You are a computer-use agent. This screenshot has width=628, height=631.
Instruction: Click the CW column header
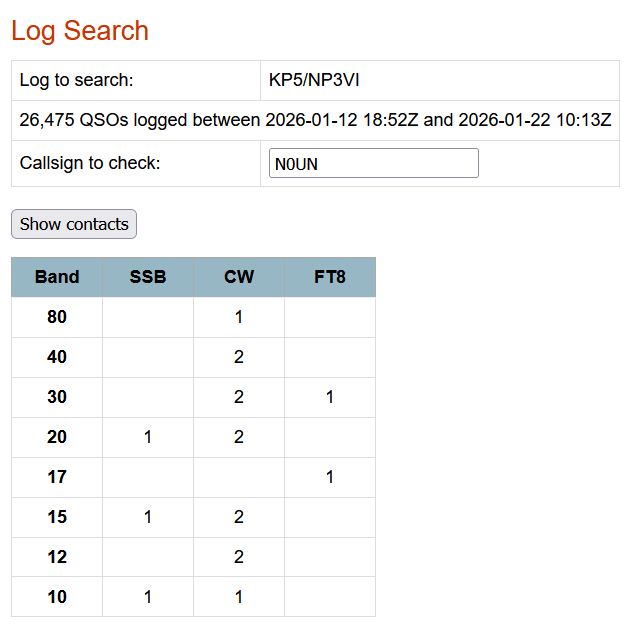point(239,277)
